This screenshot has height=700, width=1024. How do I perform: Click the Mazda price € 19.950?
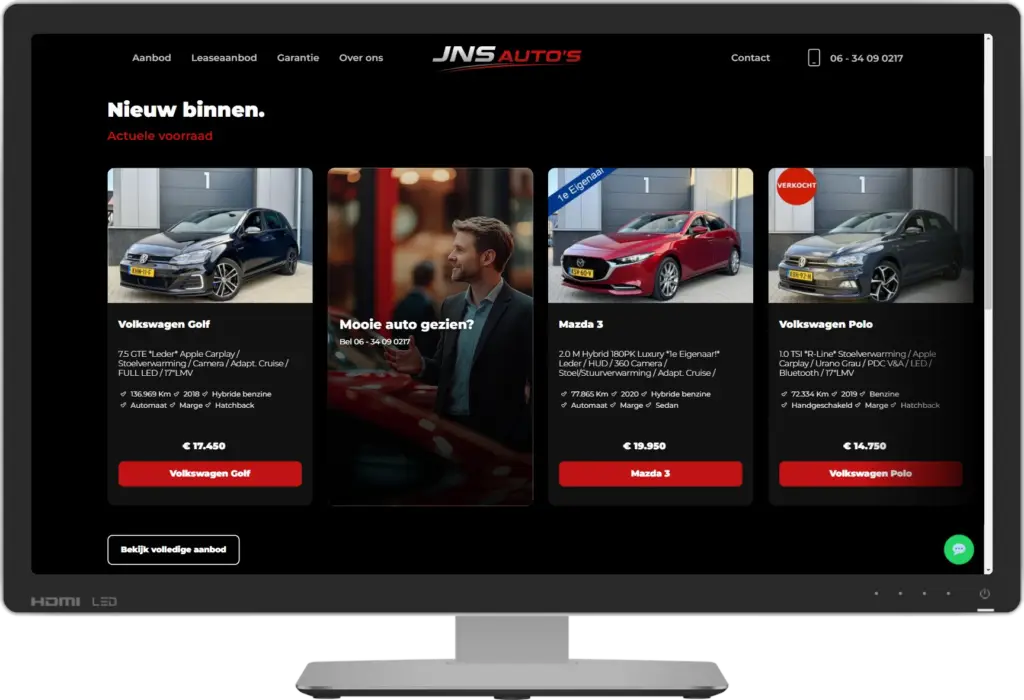(644, 446)
